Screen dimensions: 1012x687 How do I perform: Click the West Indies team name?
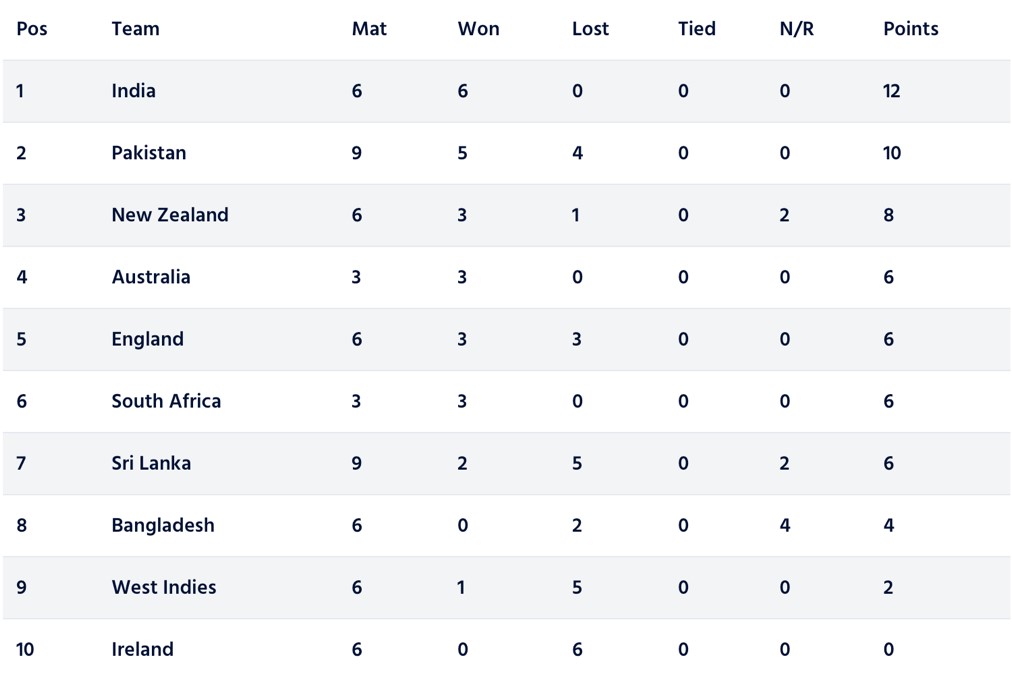tap(164, 587)
